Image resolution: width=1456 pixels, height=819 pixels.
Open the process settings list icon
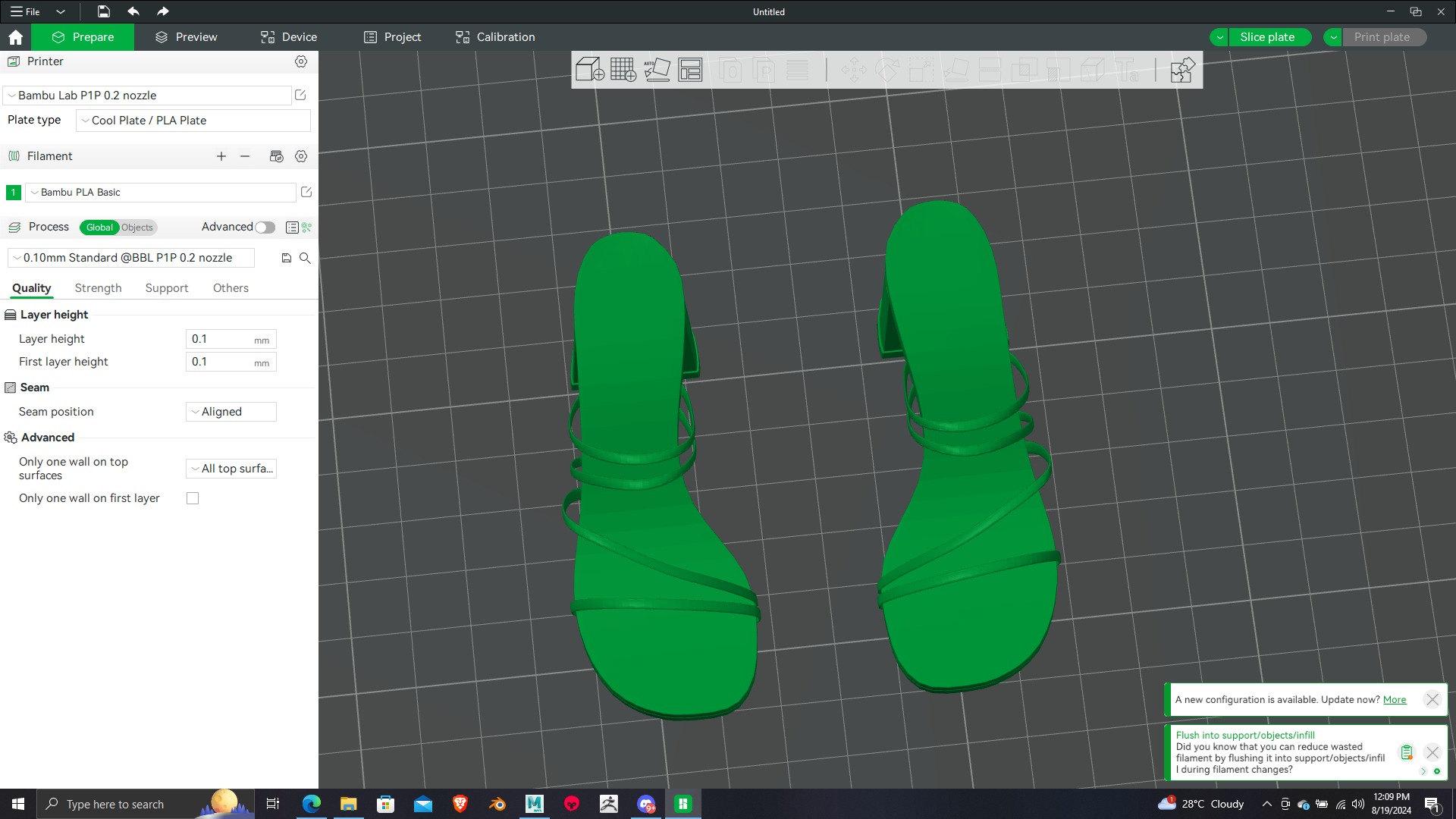coord(292,227)
